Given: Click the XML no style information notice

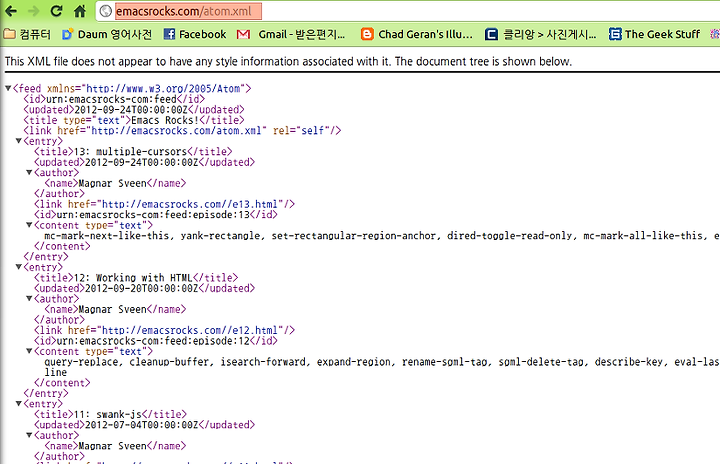Looking at the screenshot, I should point(288,62).
